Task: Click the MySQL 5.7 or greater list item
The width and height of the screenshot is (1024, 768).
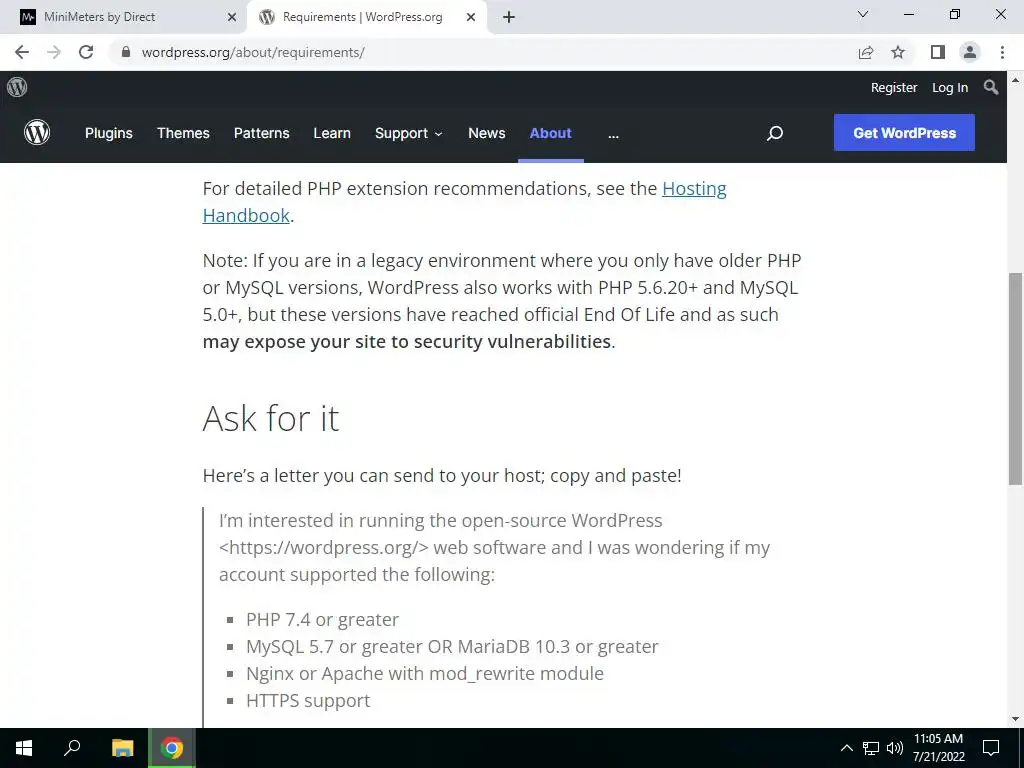Action: (452, 647)
